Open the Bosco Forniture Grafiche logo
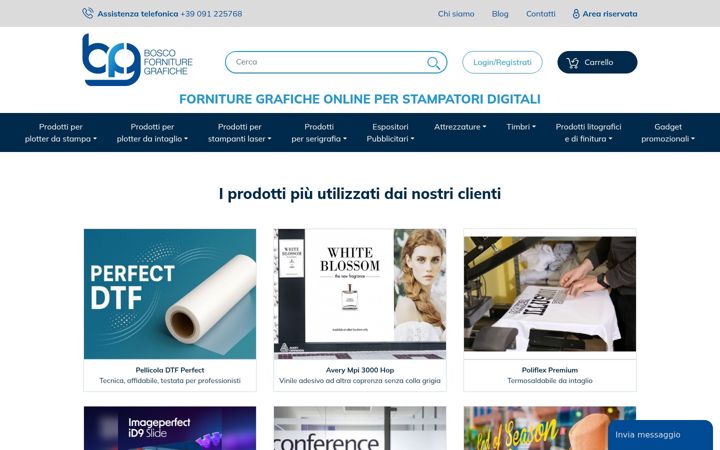Viewport: 720px width, 450px height. pyautogui.click(x=137, y=60)
